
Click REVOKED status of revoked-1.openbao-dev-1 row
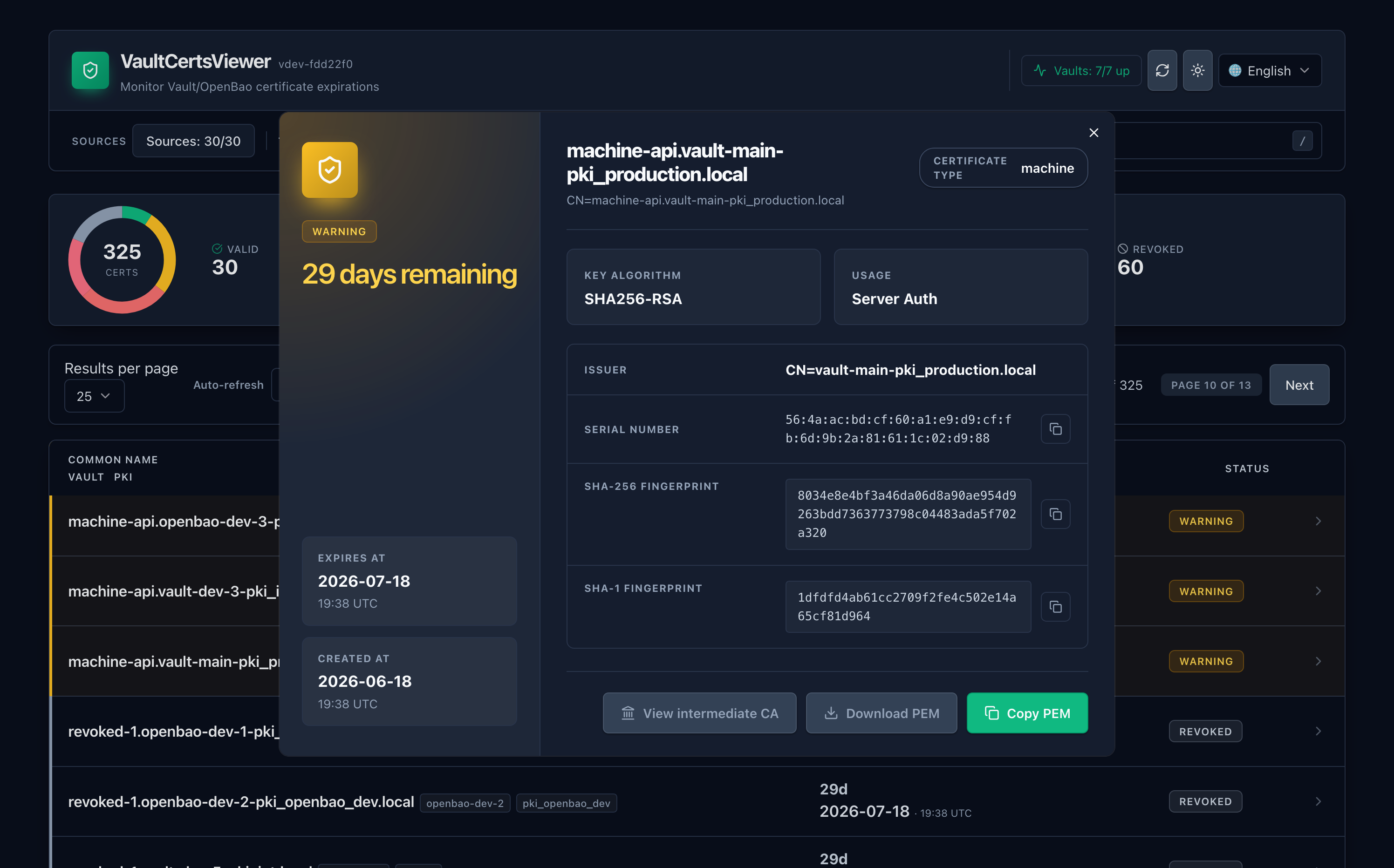[x=1205, y=731]
